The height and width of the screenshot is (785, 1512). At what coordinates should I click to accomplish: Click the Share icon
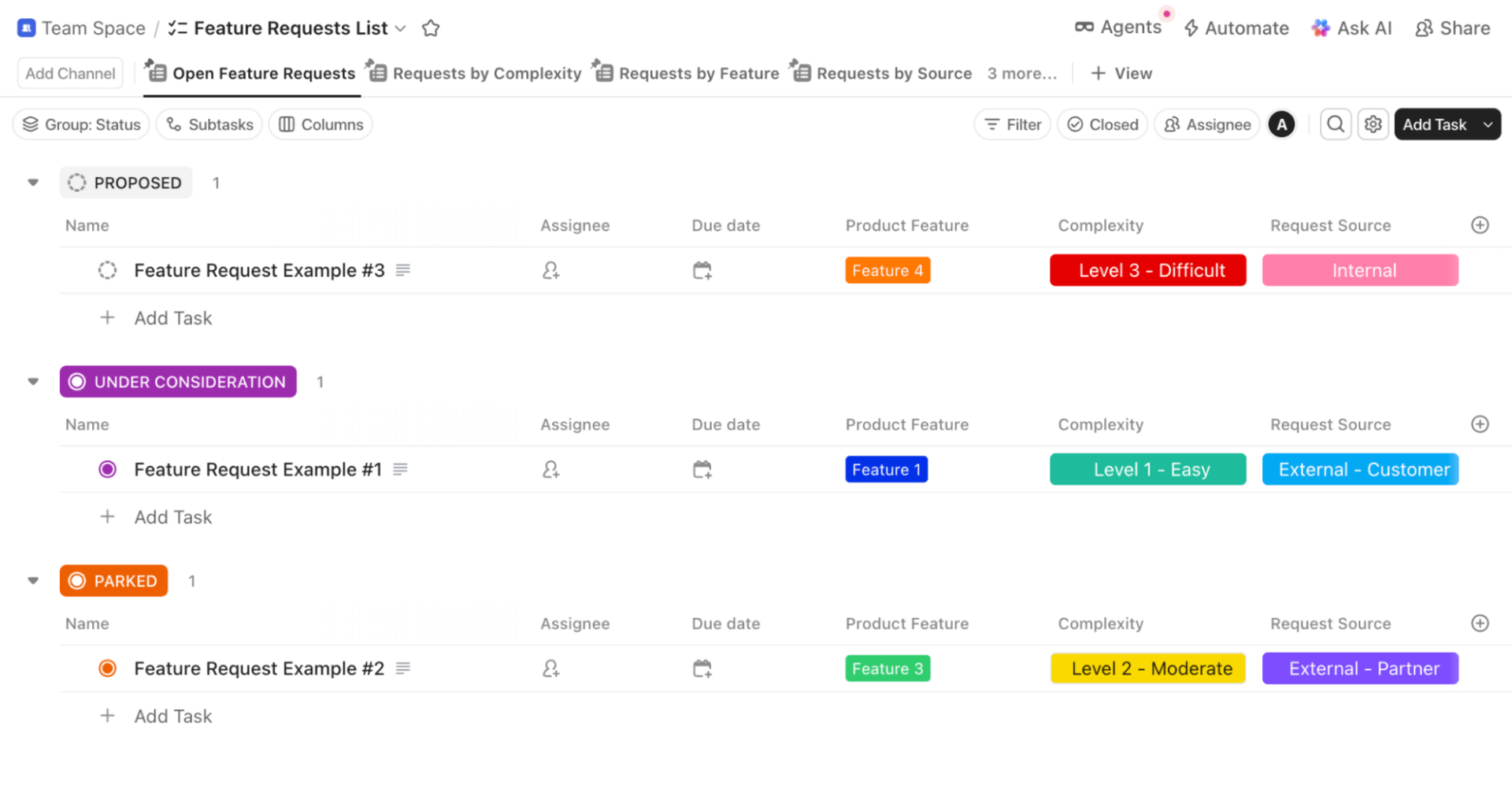click(x=1424, y=28)
